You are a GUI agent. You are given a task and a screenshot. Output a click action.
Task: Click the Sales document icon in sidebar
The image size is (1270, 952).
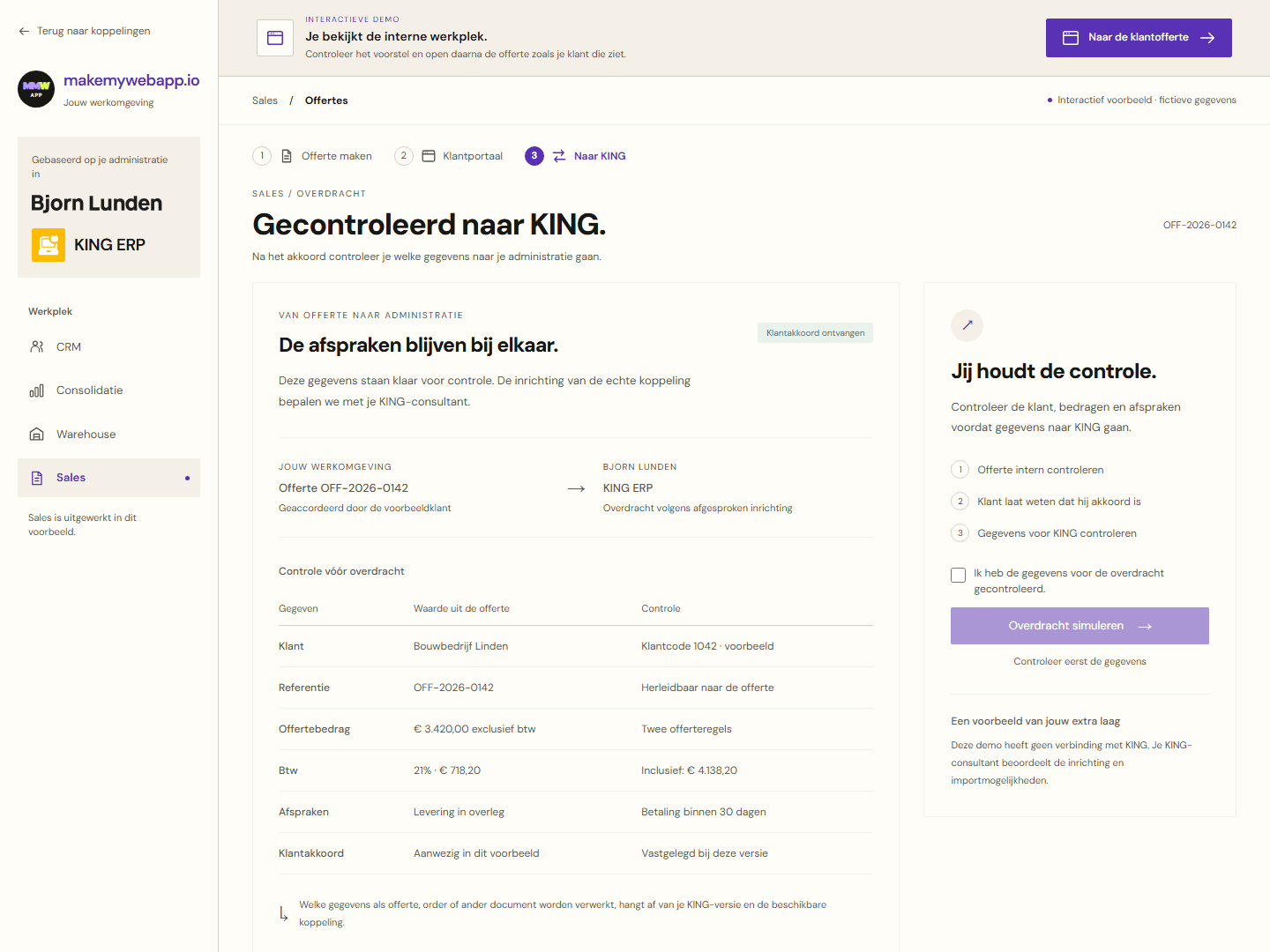(37, 478)
